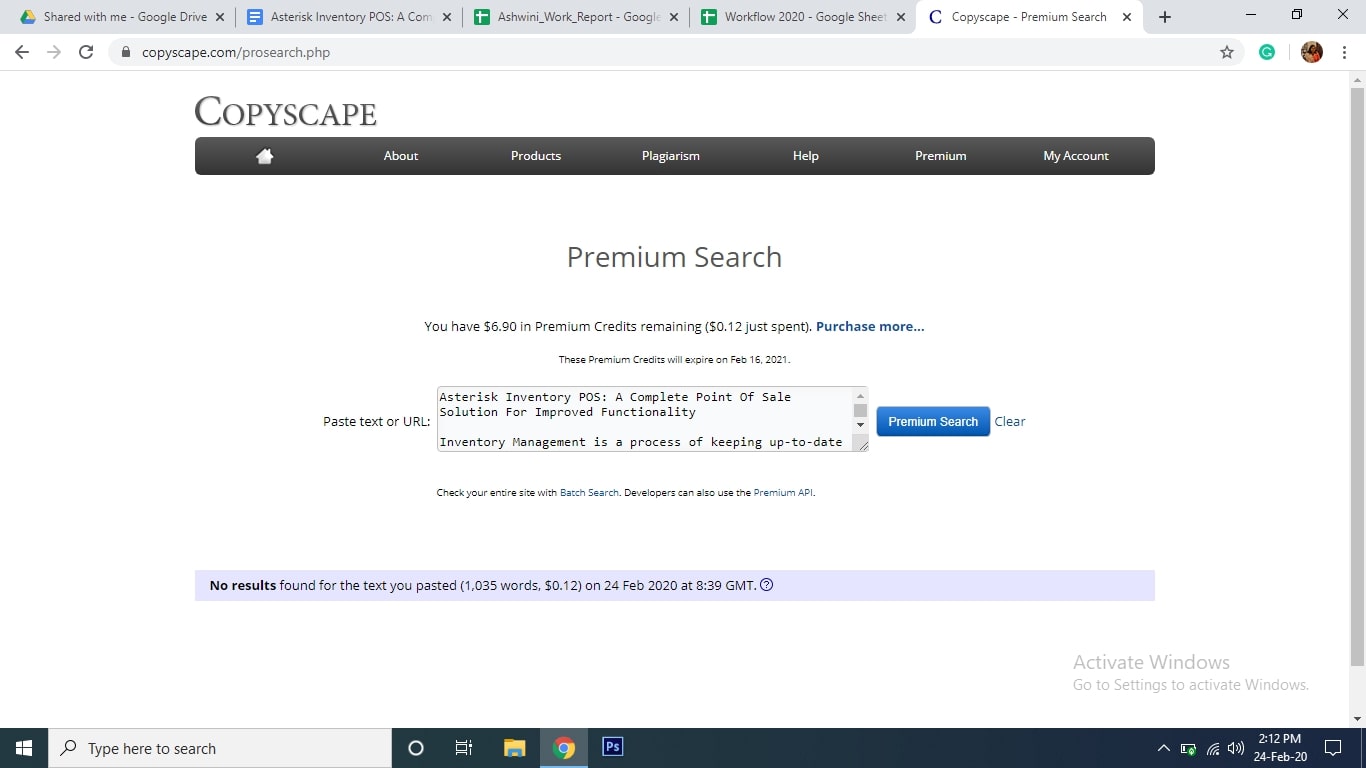The image size is (1366, 768).
Task: Click the page scrollbar down arrow
Action: (1357, 718)
